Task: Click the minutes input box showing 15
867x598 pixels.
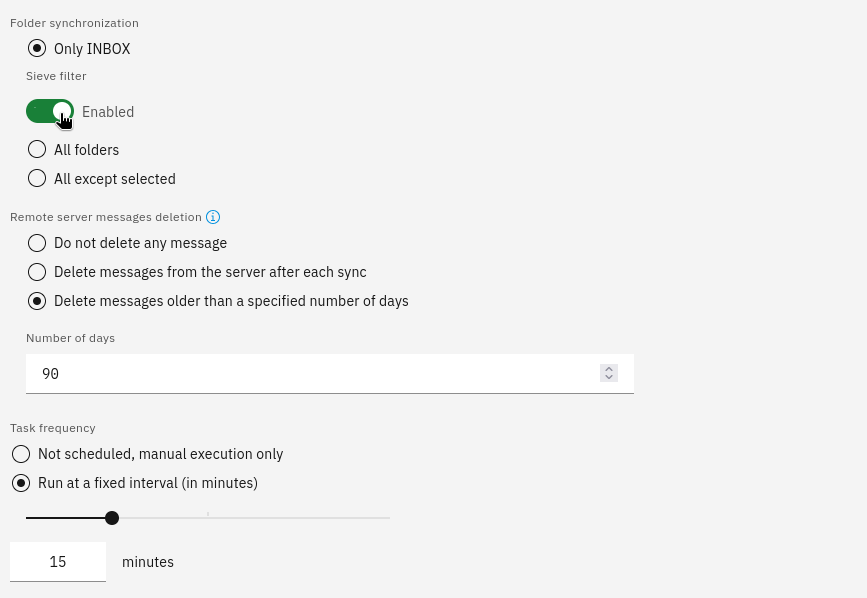Action: [x=58, y=562]
